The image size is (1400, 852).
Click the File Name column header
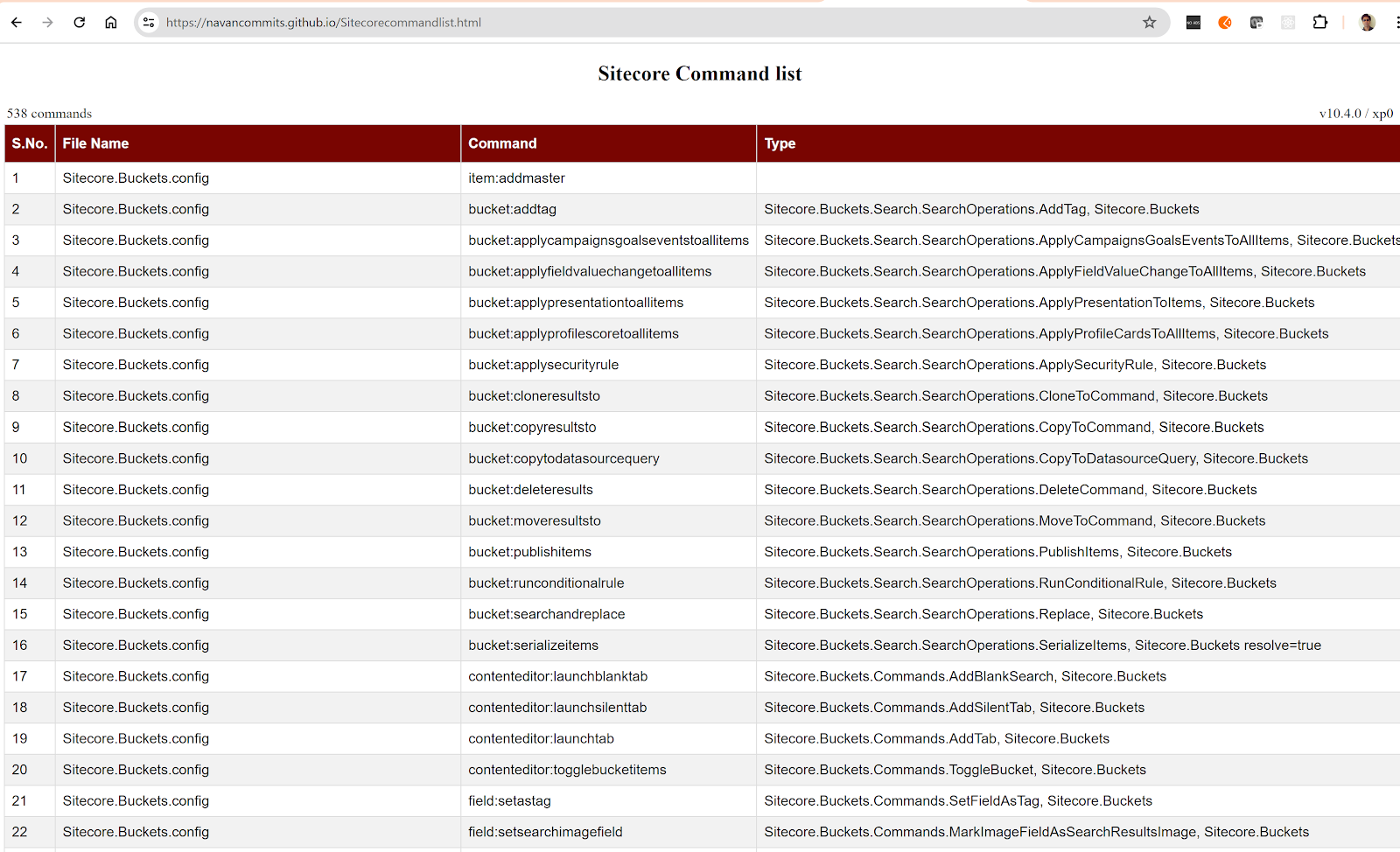coord(258,143)
